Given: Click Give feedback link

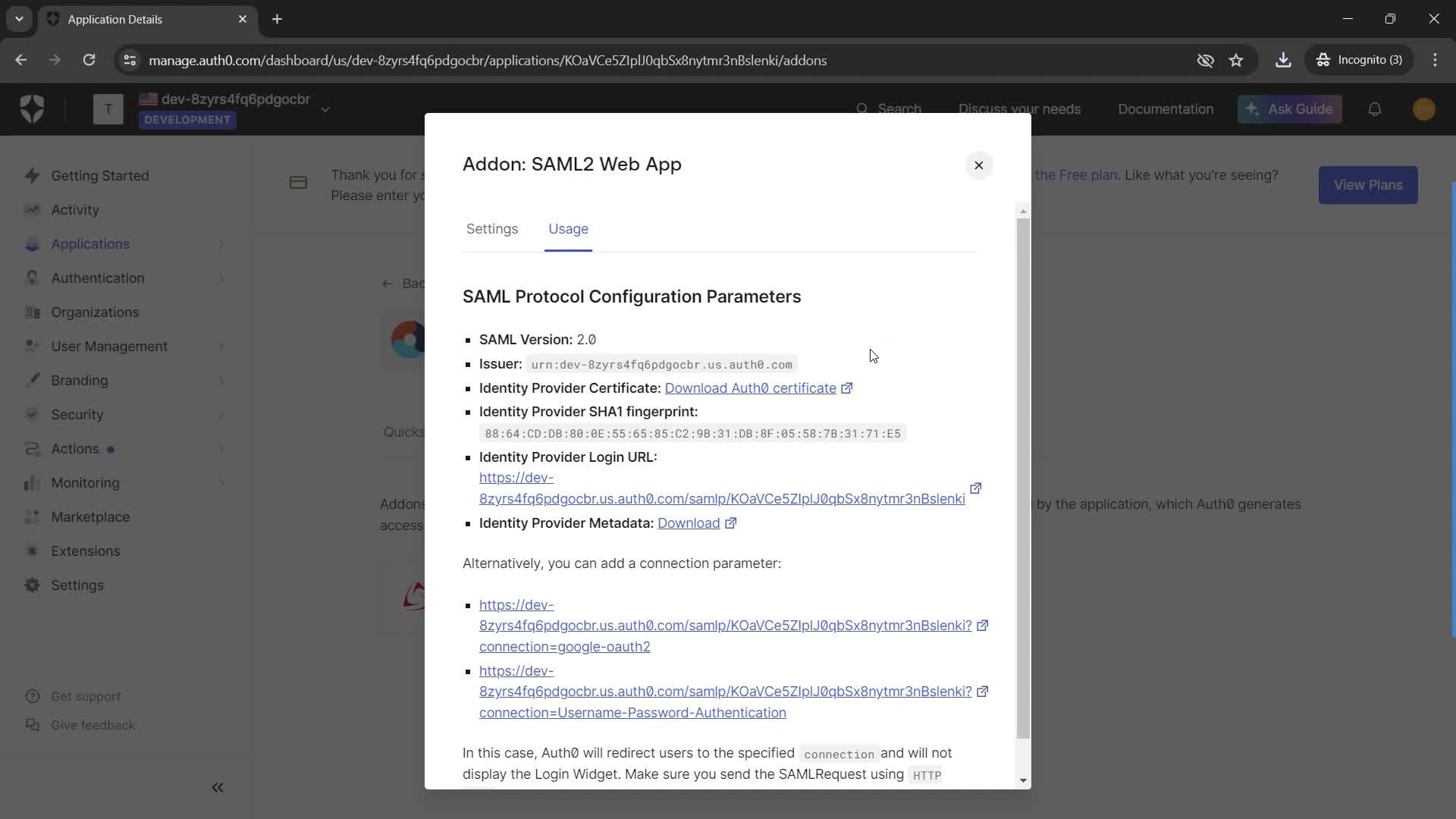Looking at the screenshot, I should [x=93, y=725].
